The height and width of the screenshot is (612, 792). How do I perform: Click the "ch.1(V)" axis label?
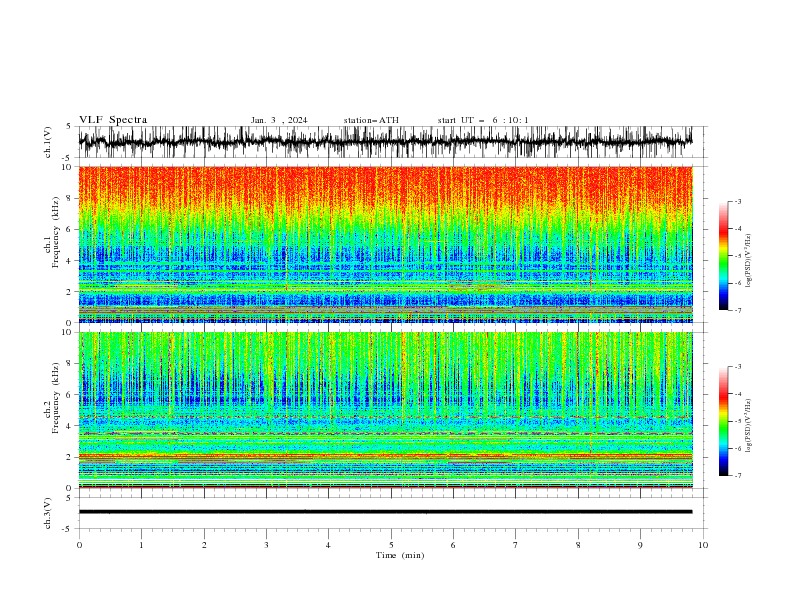pos(48,142)
